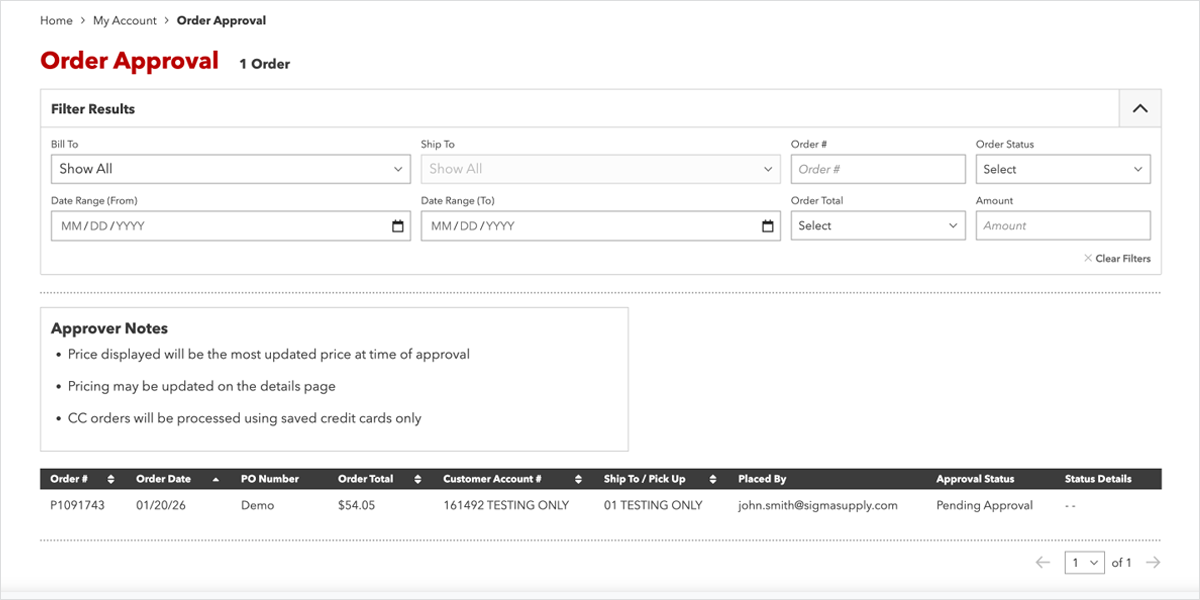This screenshot has width=1200, height=600.
Task: Open the Ship To dropdown
Action: (x=600, y=169)
